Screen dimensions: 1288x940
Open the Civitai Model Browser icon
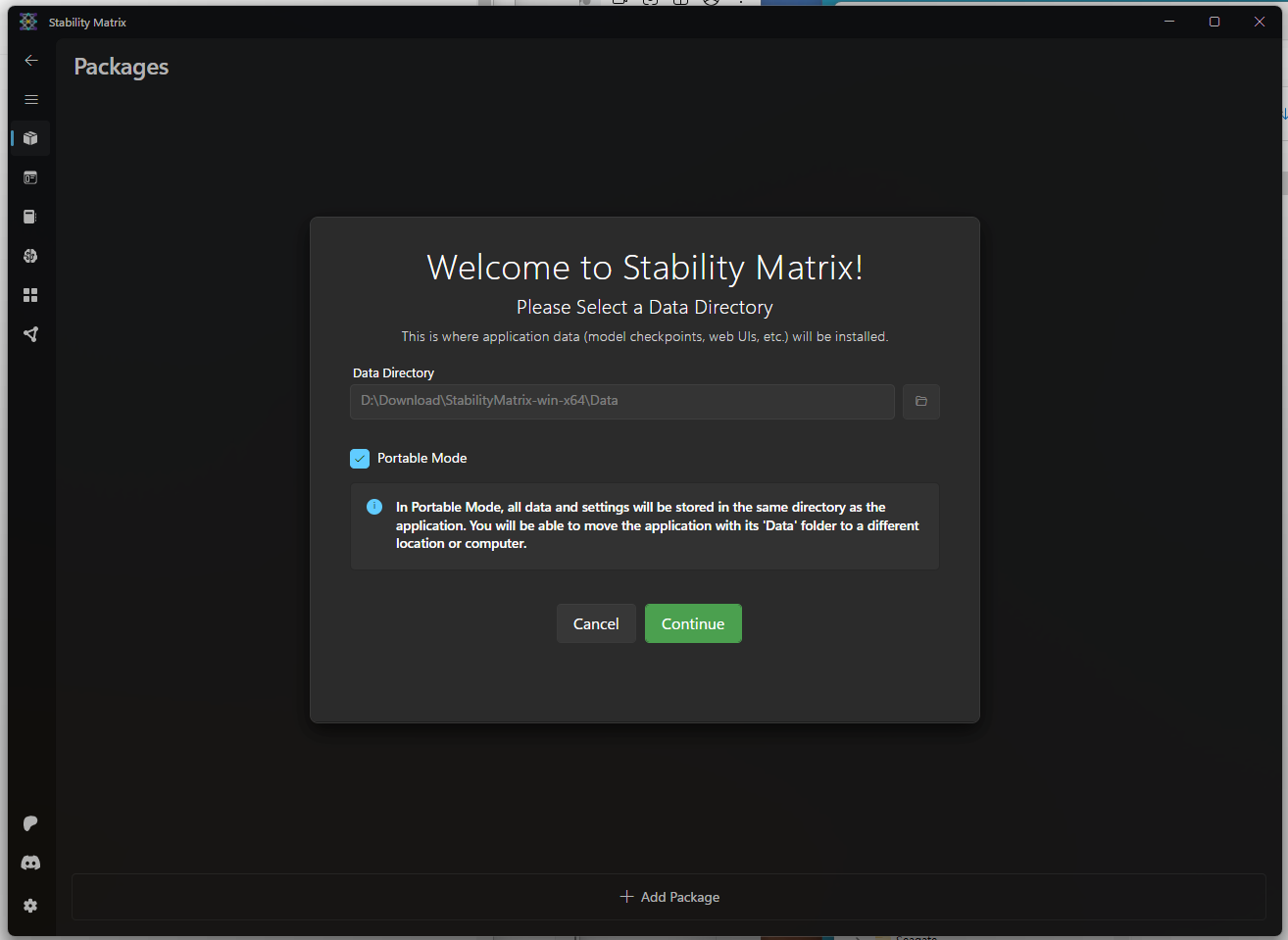point(30,255)
